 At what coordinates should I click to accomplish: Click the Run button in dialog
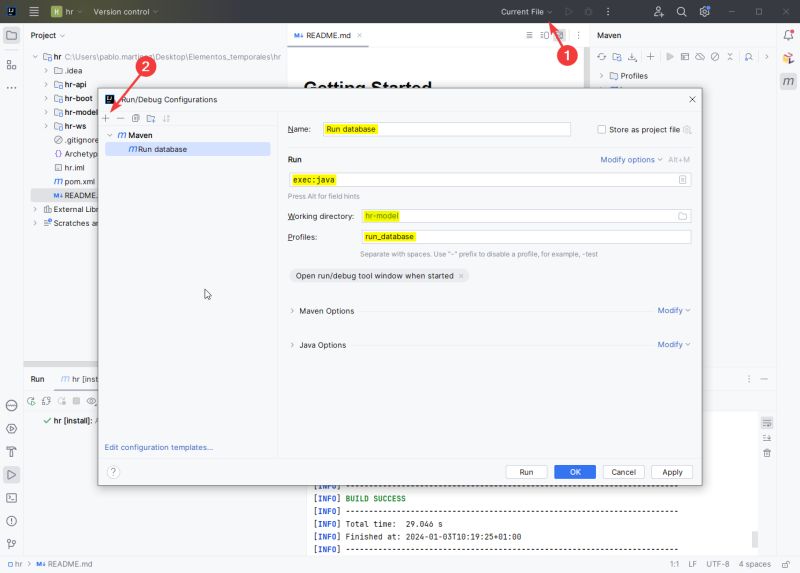526,472
